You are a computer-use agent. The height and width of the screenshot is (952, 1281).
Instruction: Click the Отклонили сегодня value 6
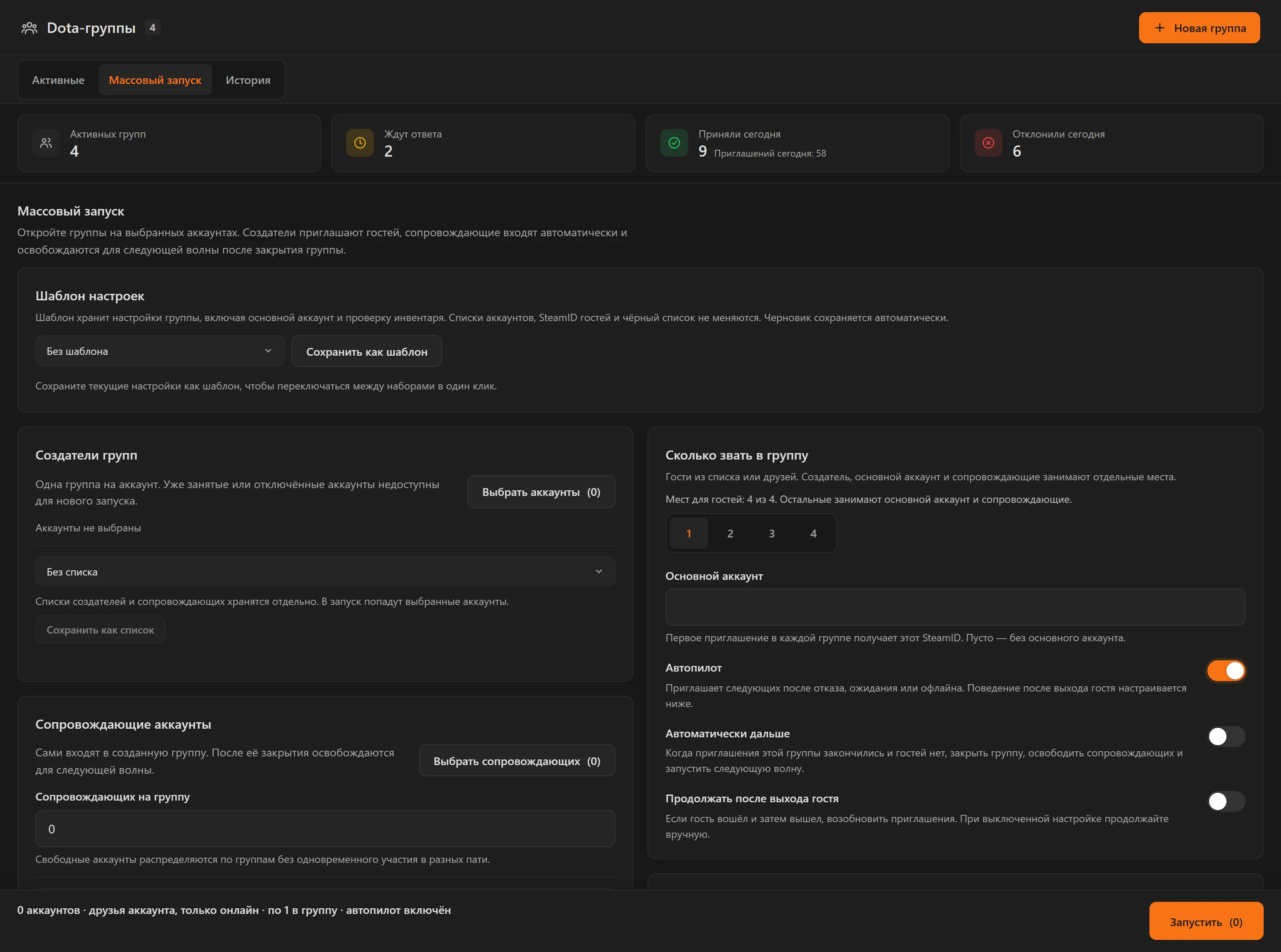click(1017, 151)
